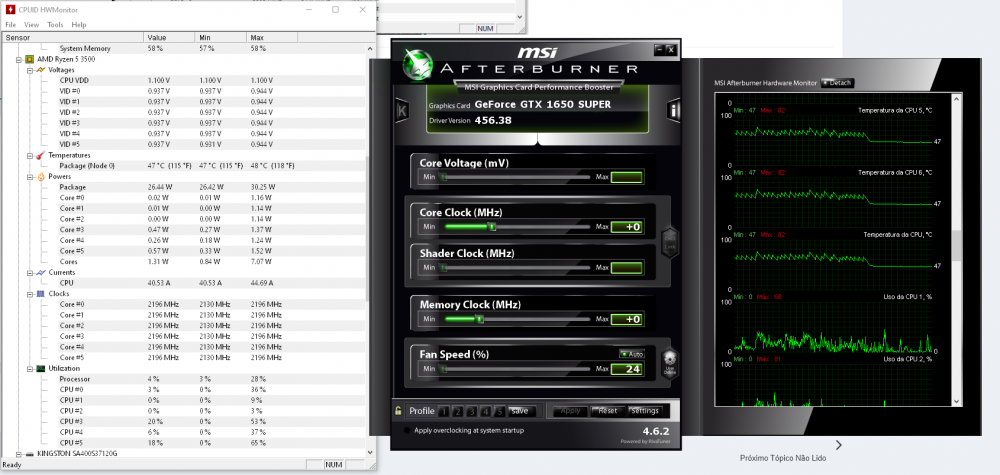This screenshot has width=1000, height=475.
Task: Click Detach on the hardware monitor
Action: pos(837,83)
